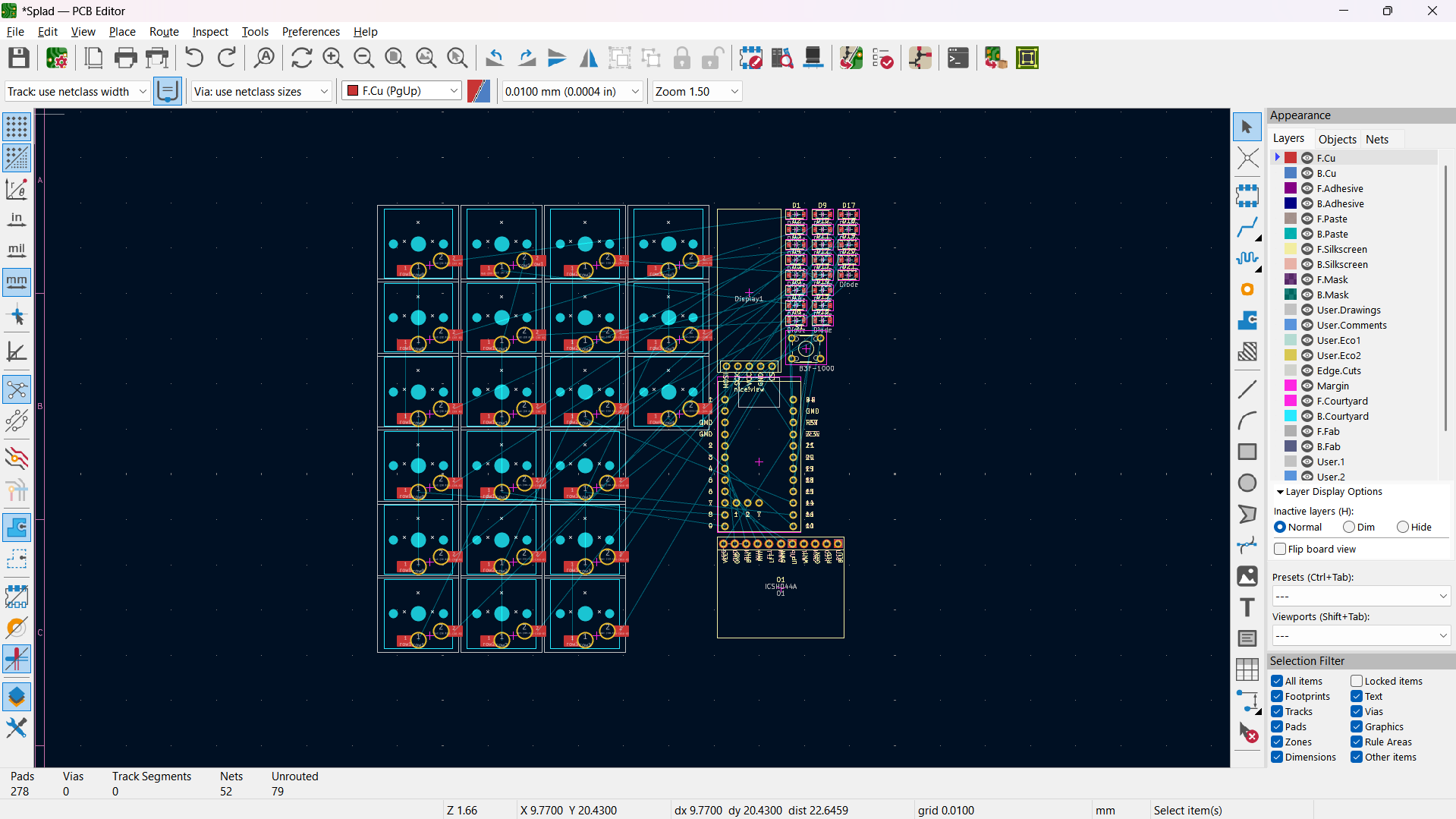
Task: Open the Route menu
Action: tap(164, 31)
